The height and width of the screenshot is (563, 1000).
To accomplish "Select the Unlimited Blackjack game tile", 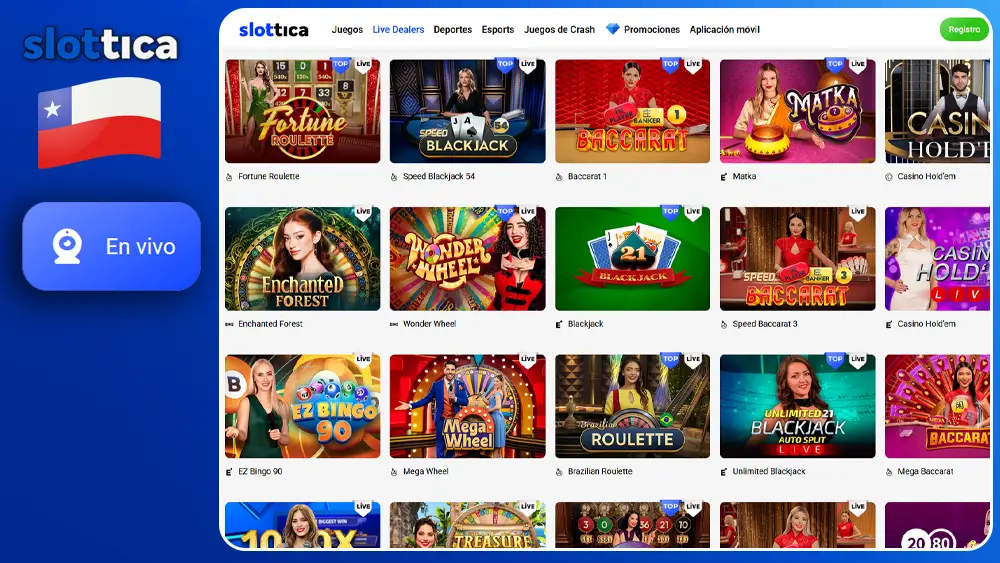I will coord(797,406).
